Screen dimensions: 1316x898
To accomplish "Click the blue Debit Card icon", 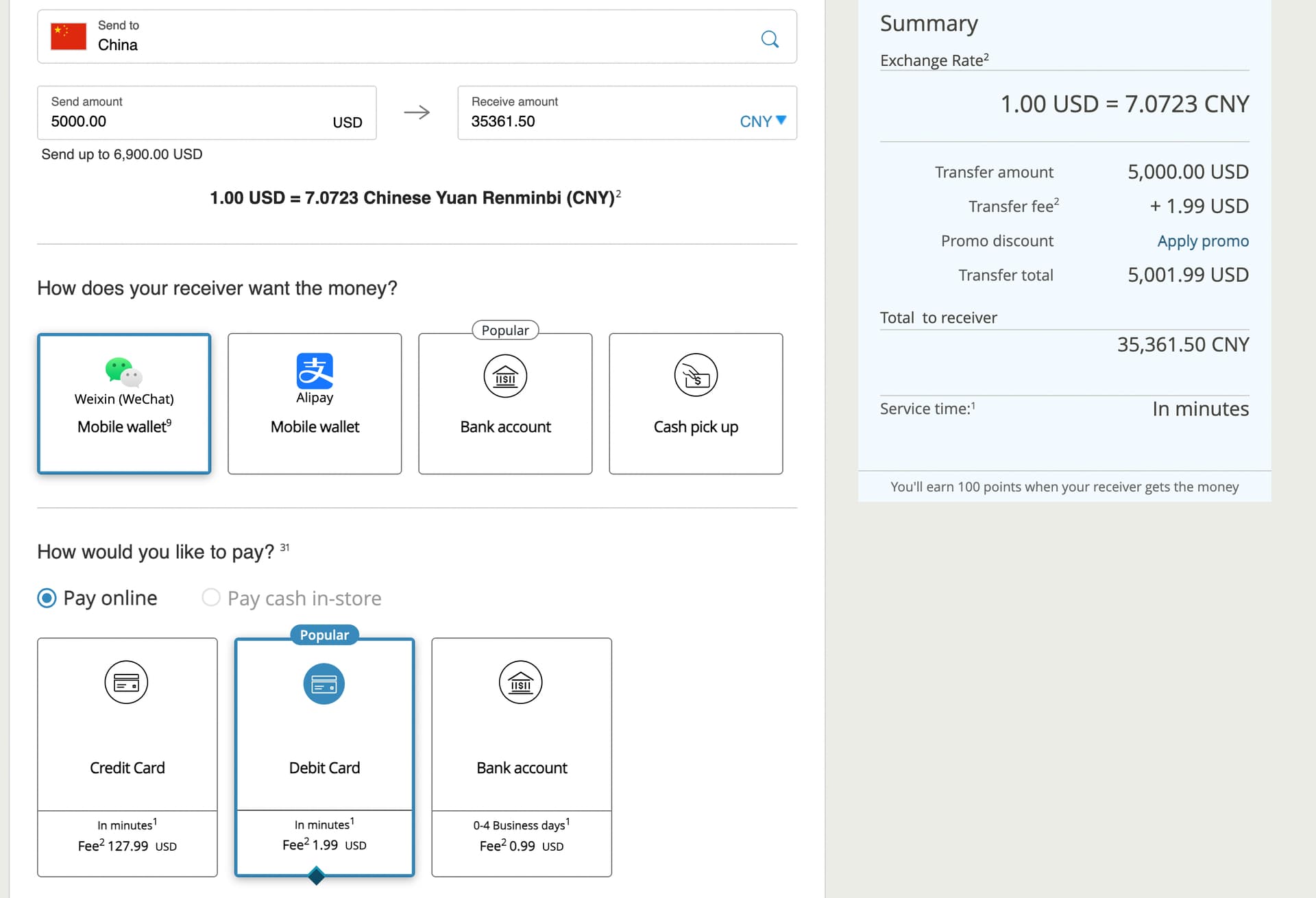I will pyautogui.click(x=324, y=683).
